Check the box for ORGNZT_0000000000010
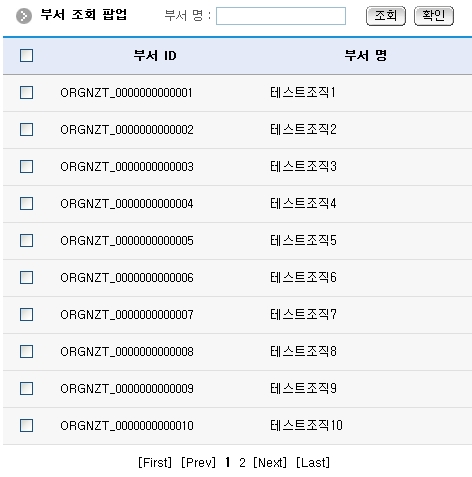 [26, 425]
